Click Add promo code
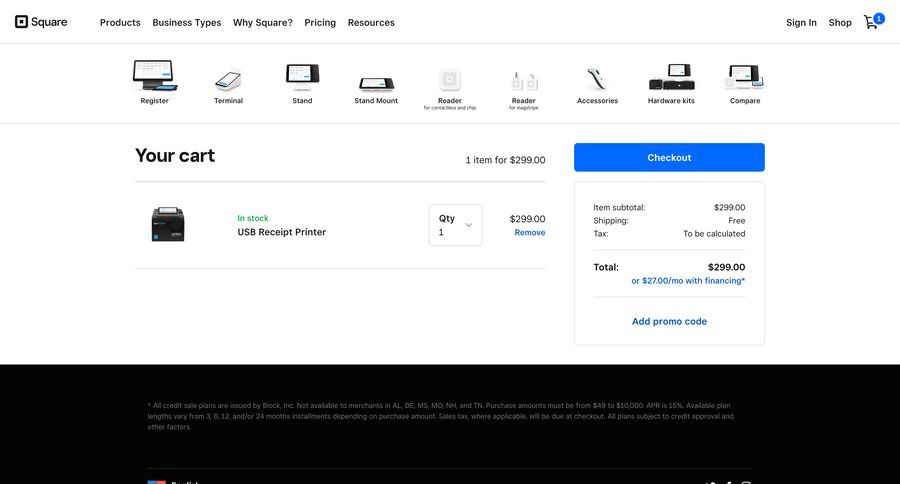 [669, 322]
